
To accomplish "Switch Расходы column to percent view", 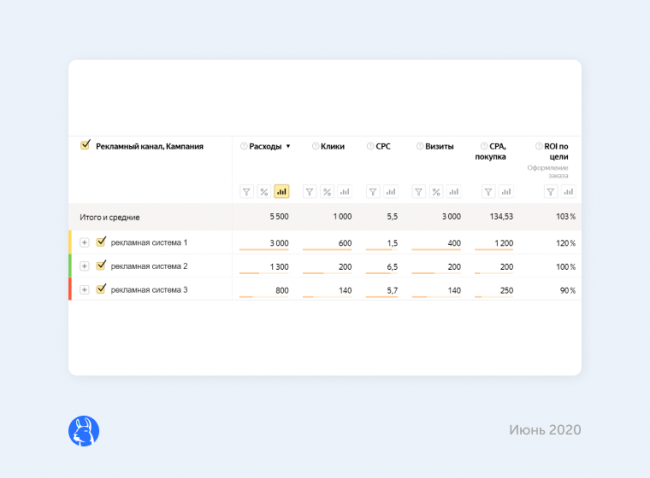I will [x=264, y=192].
